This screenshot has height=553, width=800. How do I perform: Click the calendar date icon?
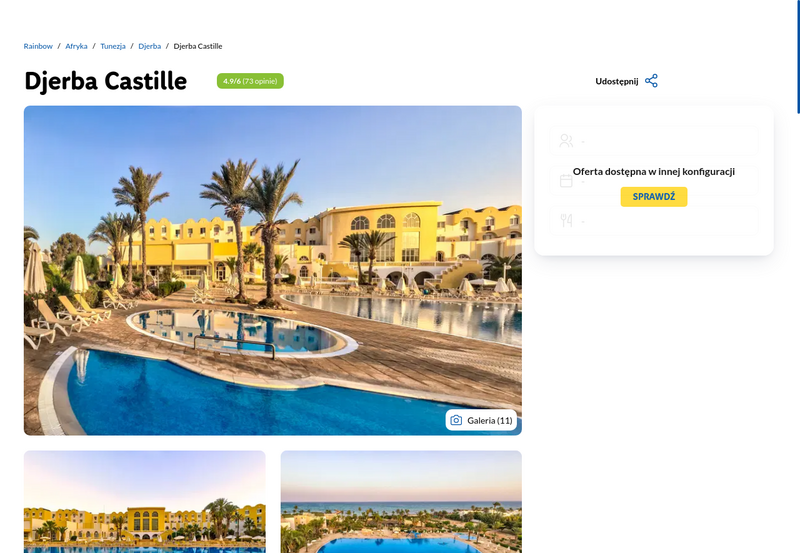(x=566, y=181)
